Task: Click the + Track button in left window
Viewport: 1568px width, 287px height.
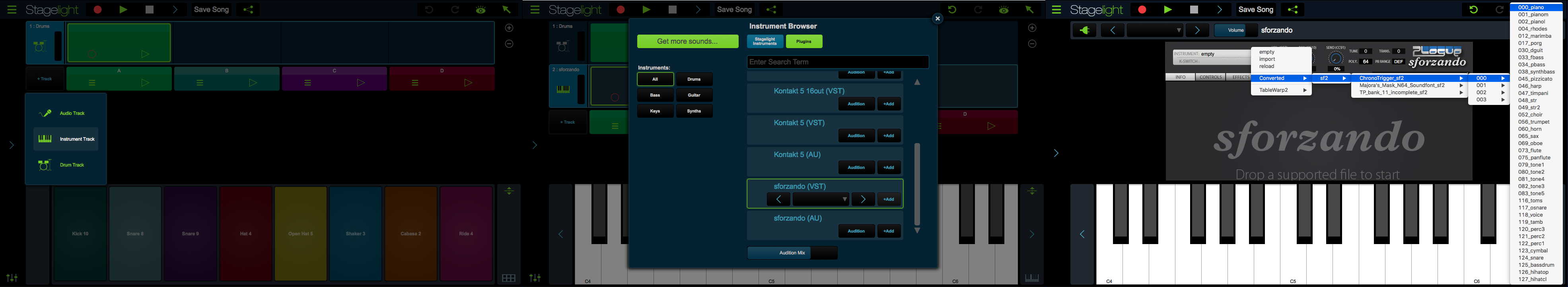Action: (45, 79)
